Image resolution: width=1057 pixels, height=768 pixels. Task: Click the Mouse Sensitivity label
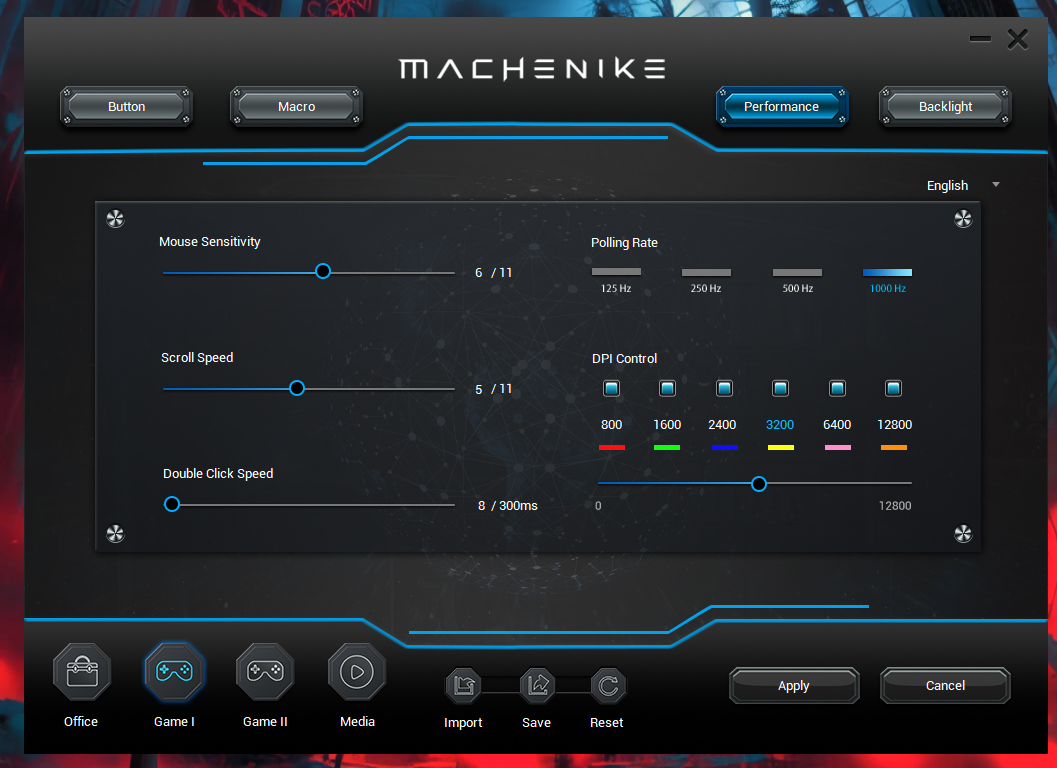coord(210,241)
